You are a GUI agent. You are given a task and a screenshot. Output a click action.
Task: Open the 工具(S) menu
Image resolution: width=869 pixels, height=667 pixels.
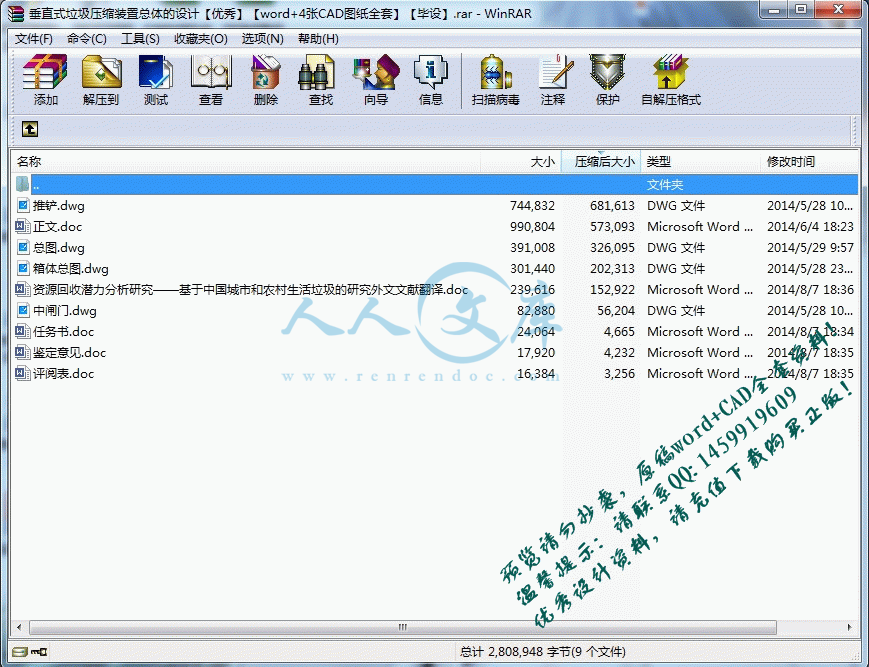click(140, 39)
